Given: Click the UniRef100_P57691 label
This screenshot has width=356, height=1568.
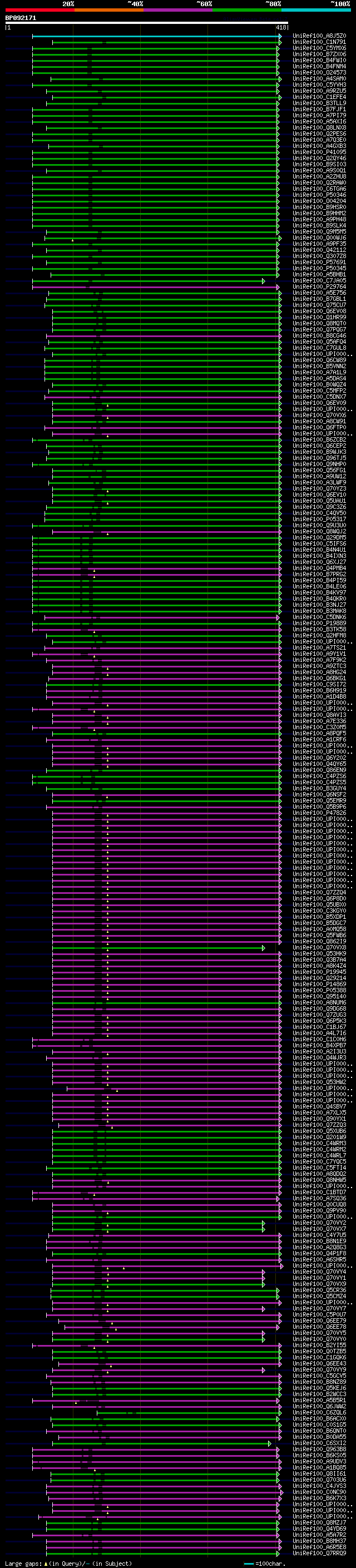Looking at the screenshot, I should click(319, 263).
